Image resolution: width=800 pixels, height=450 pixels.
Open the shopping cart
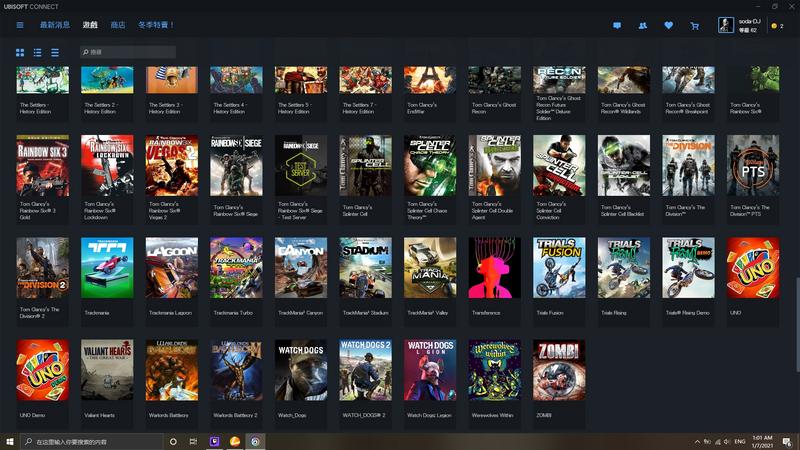coord(694,26)
